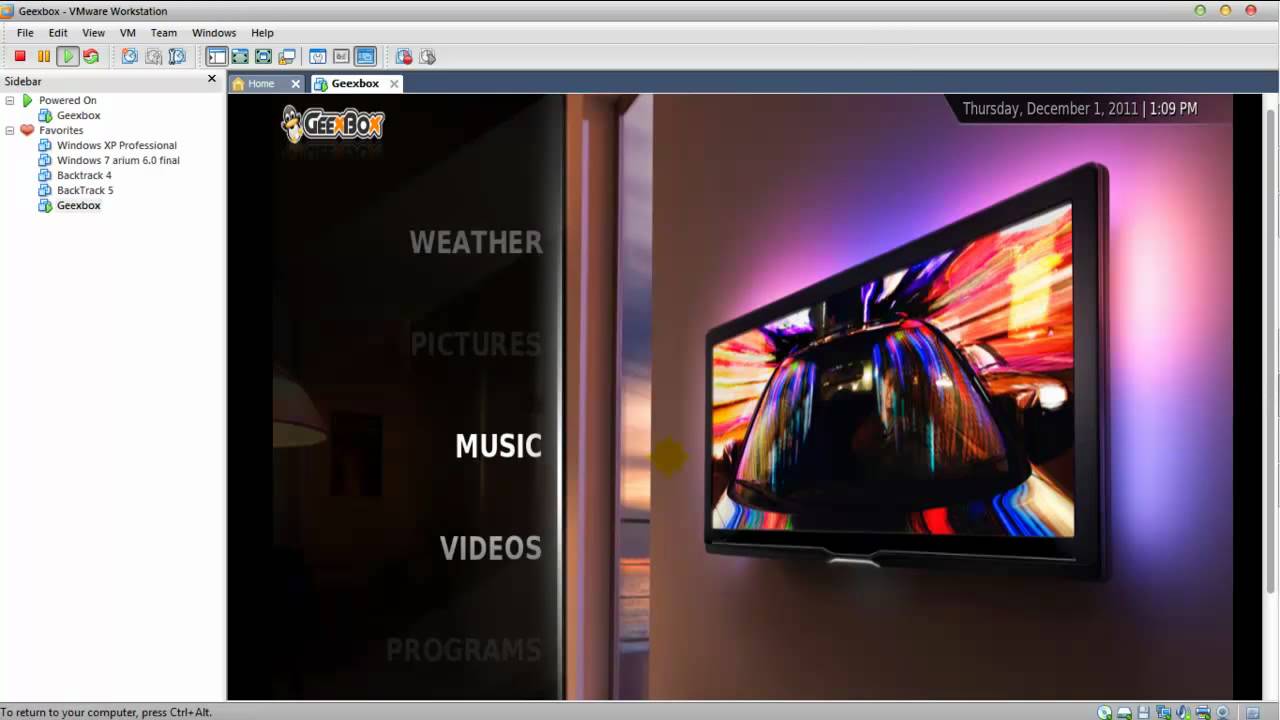The image size is (1280, 720).
Task: Select Backtrack 4 in the sidebar
Action: click(84, 175)
